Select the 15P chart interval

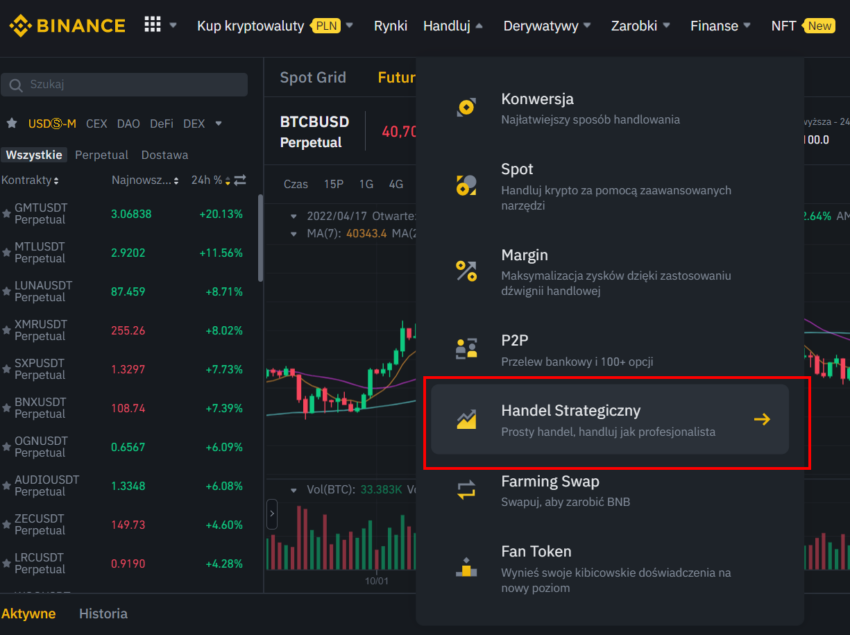333,184
